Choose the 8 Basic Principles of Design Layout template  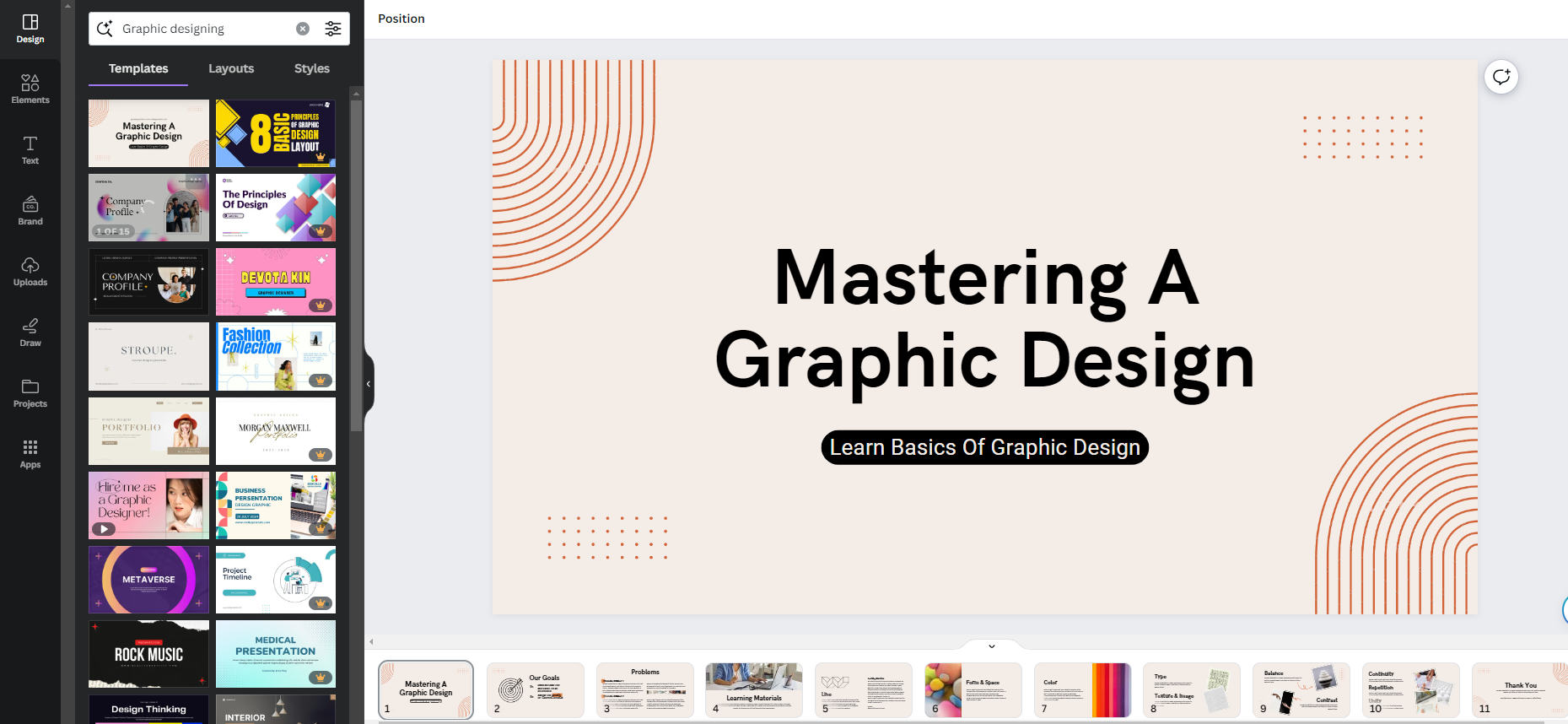pos(276,133)
